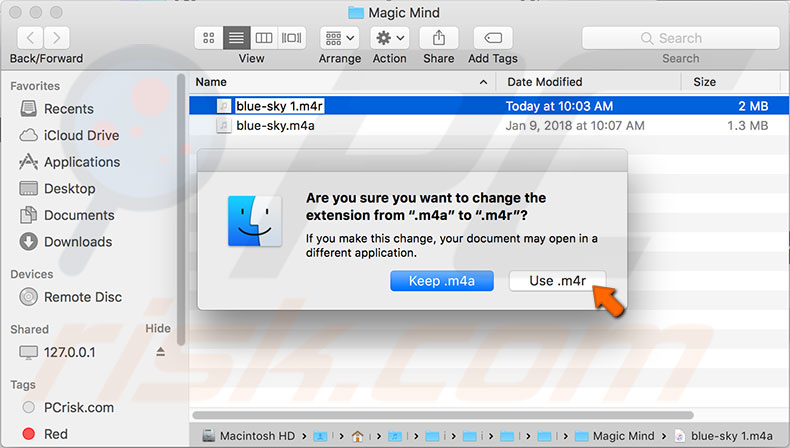Screen dimensions: 790x448
Task: Switch to column view
Action: click(264, 38)
